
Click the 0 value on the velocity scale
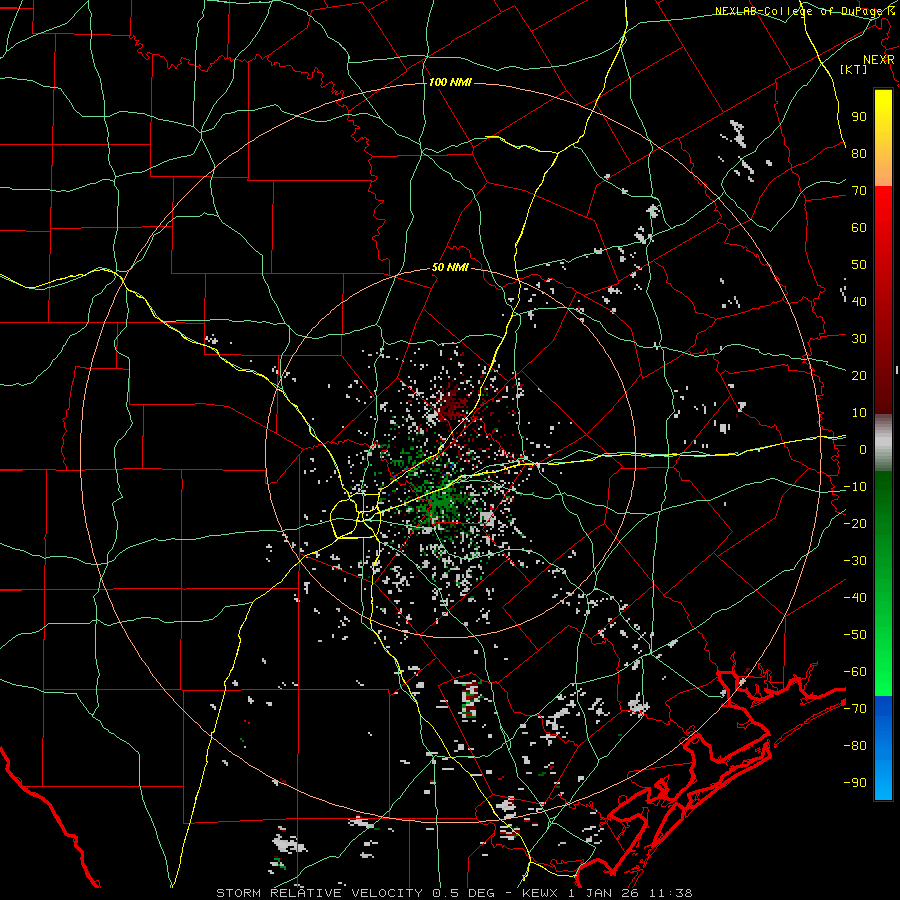[863, 449]
